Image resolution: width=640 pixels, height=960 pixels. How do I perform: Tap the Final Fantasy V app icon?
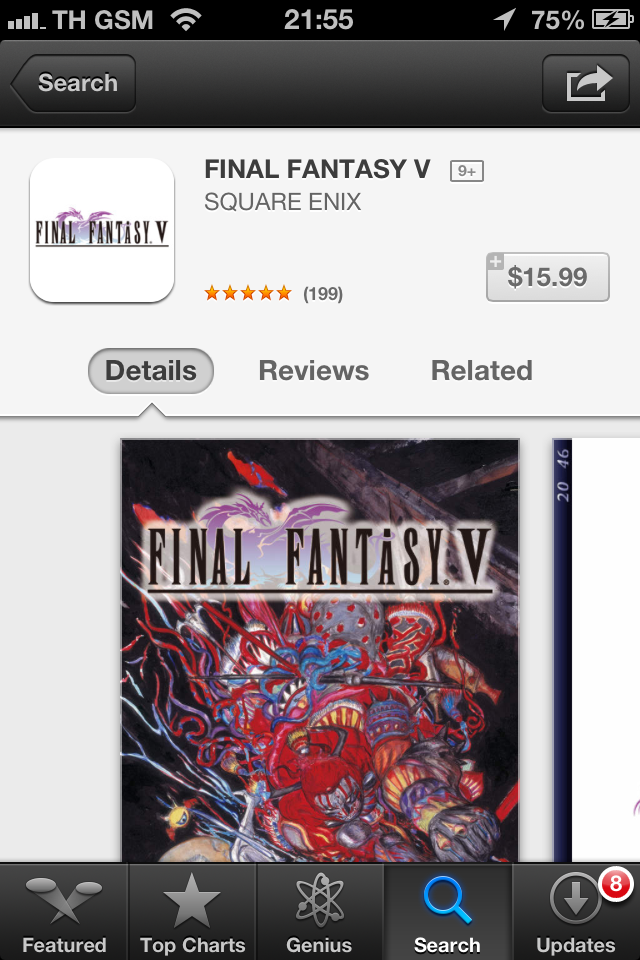[102, 230]
